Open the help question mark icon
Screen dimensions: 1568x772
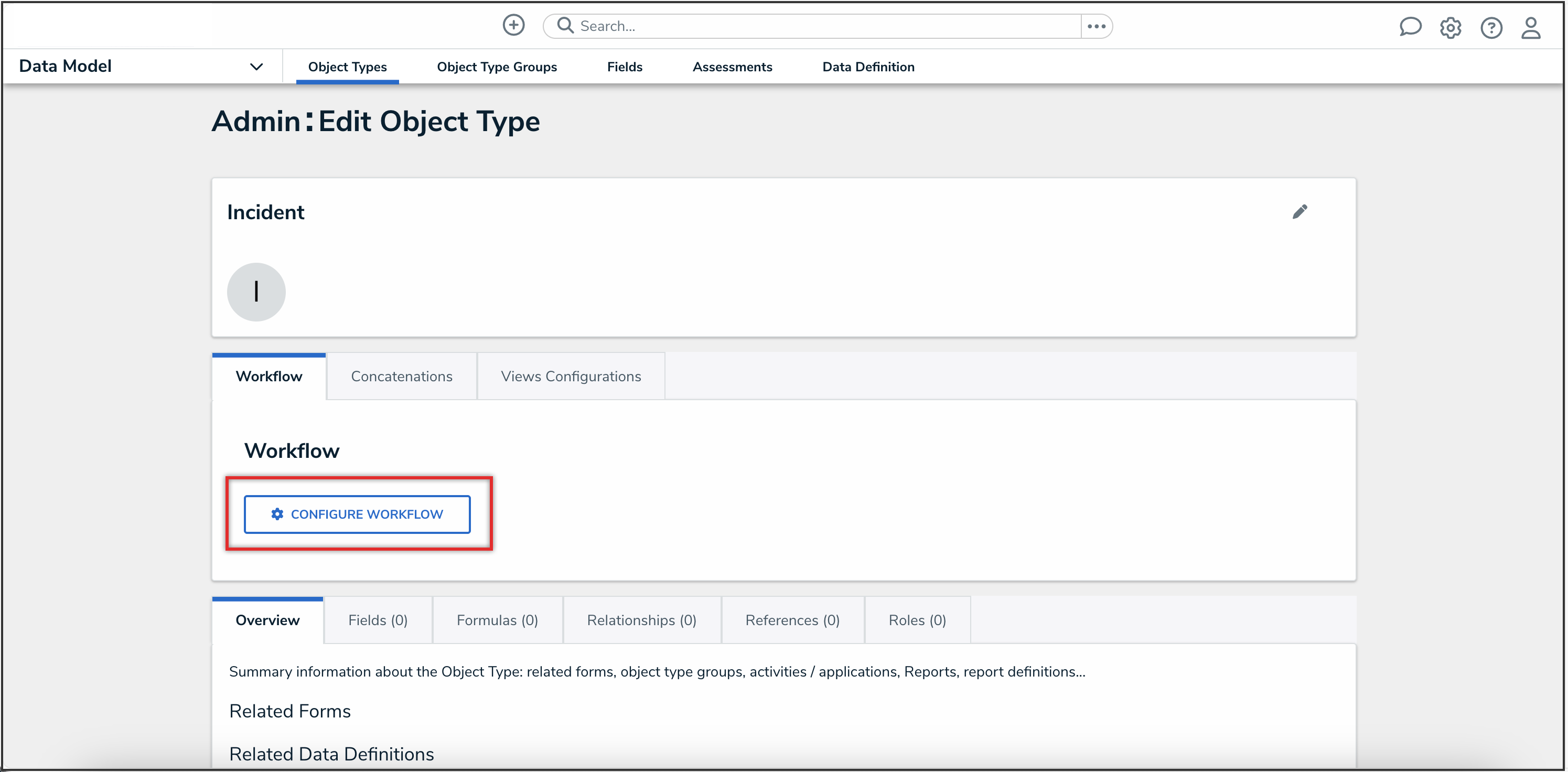pos(1491,27)
